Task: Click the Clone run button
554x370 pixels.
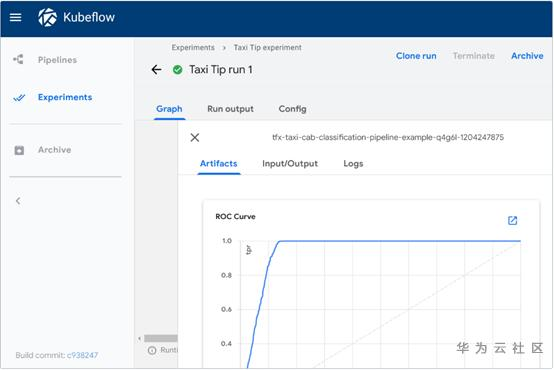Action: [416, 56]
